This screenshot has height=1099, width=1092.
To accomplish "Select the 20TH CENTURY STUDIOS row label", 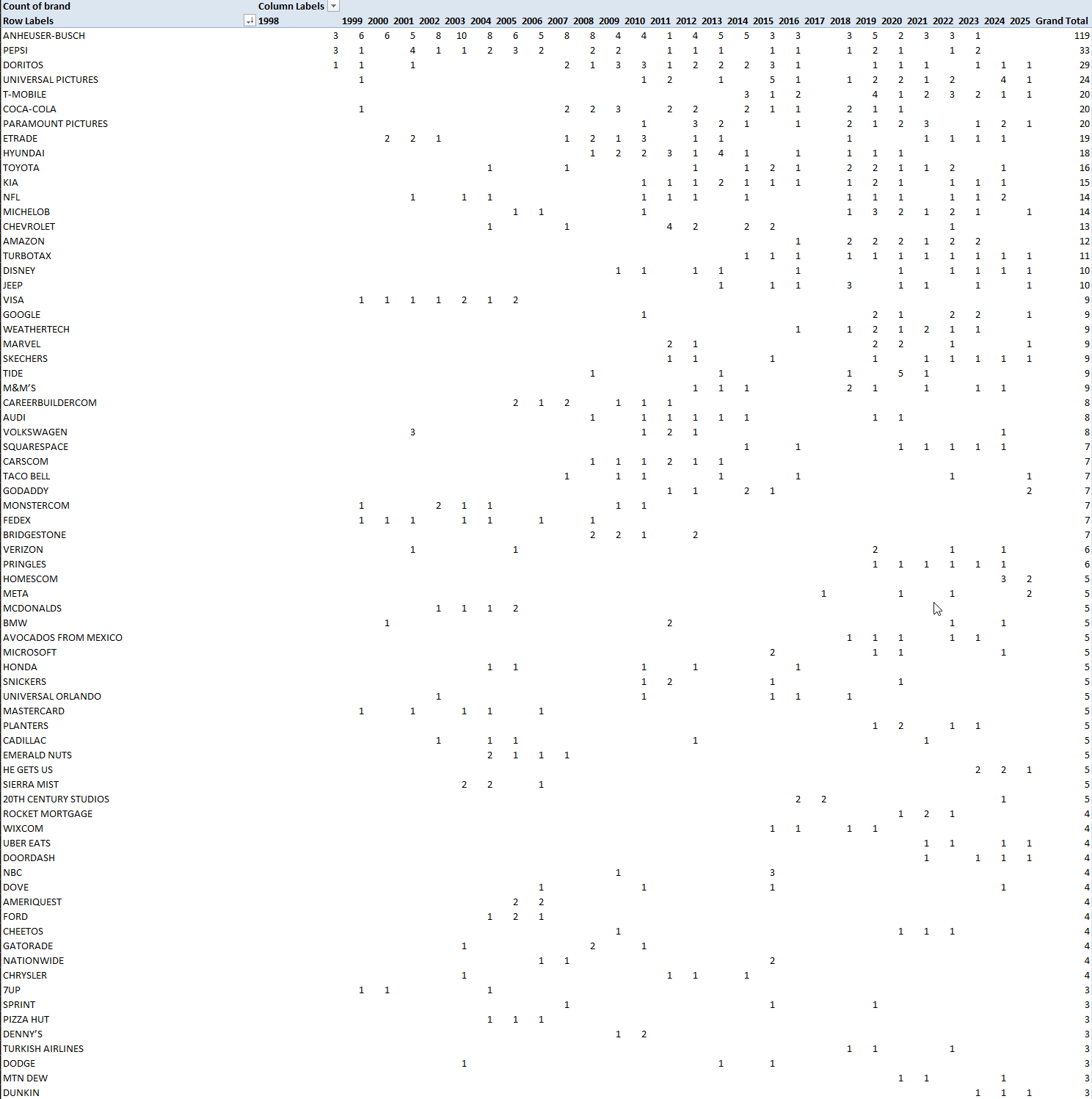I will 56,799.
